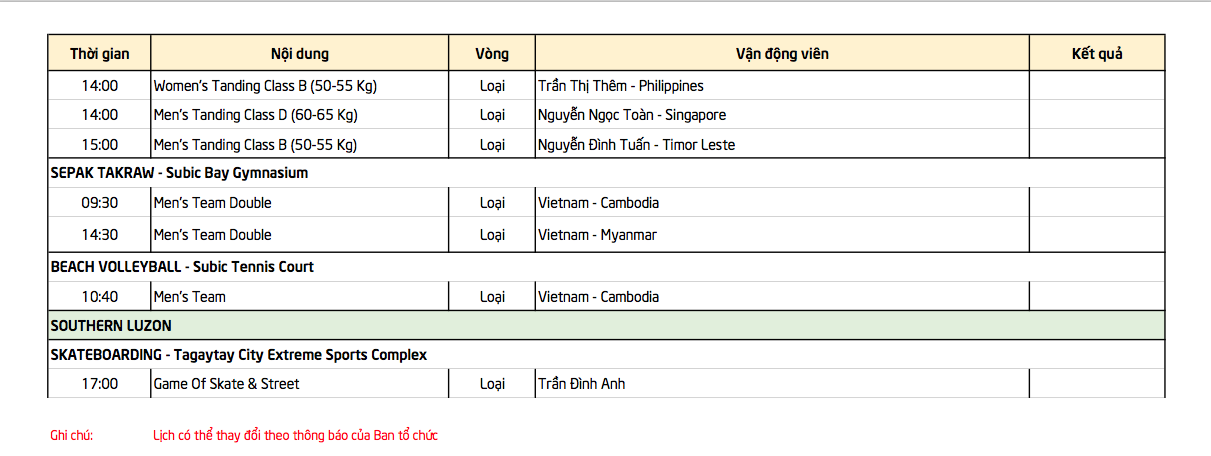Select Game Of Skate & Street cell

coord(299,383)
